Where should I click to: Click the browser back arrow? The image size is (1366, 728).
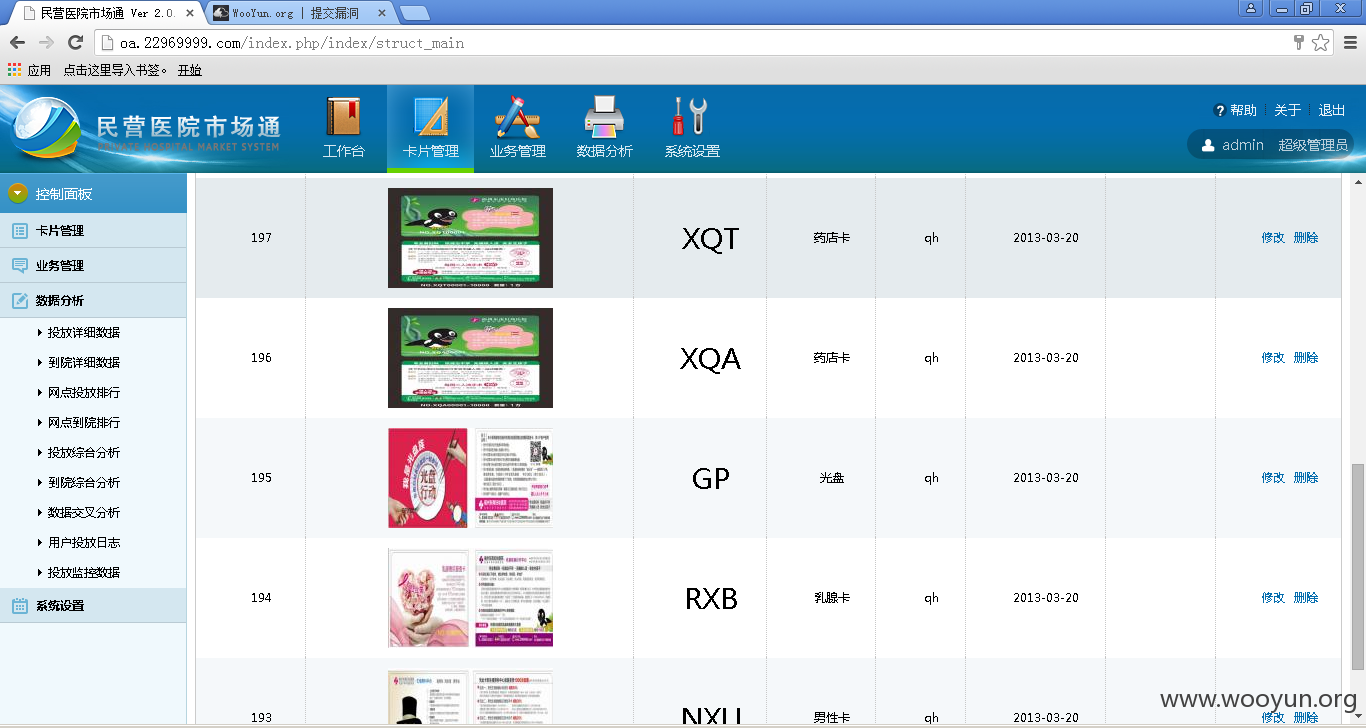(x=17, y=42)
